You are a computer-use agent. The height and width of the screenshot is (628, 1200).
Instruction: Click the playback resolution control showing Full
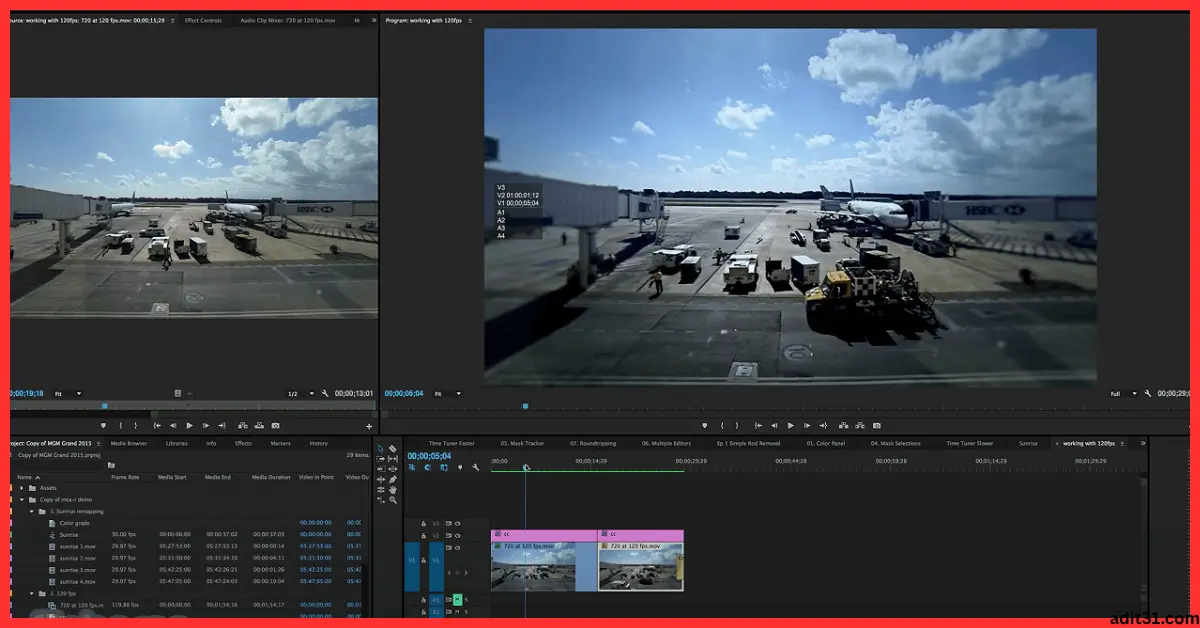pos(1116,394)
